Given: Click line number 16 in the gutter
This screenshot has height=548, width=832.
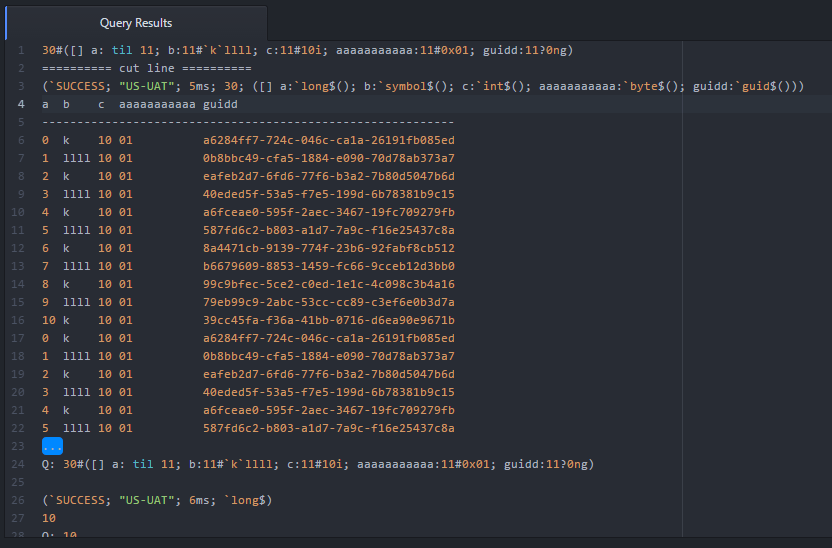Looking at the screenshot, I should coord(18,320).
